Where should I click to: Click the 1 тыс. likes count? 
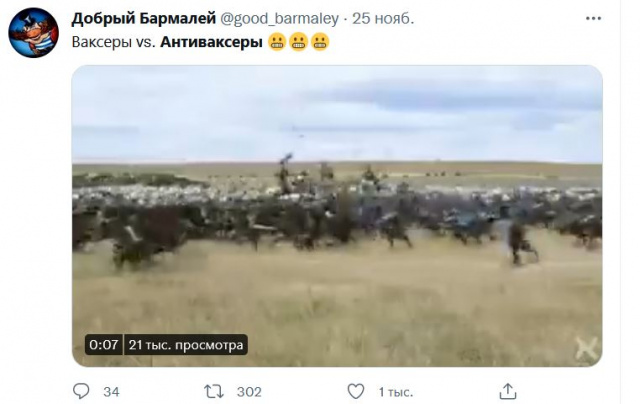(x=396, y=393)
